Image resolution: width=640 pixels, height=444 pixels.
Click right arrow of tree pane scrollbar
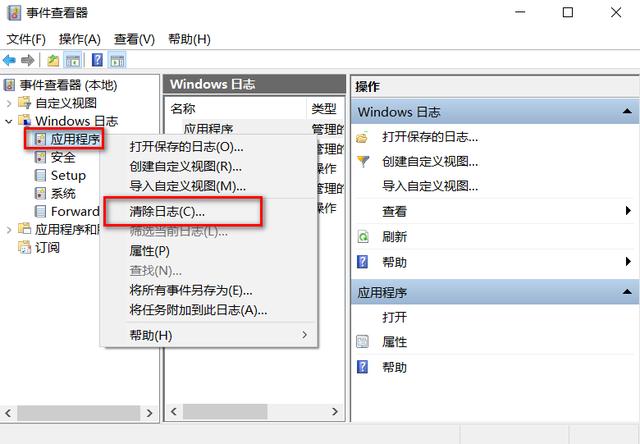[149, 413]
